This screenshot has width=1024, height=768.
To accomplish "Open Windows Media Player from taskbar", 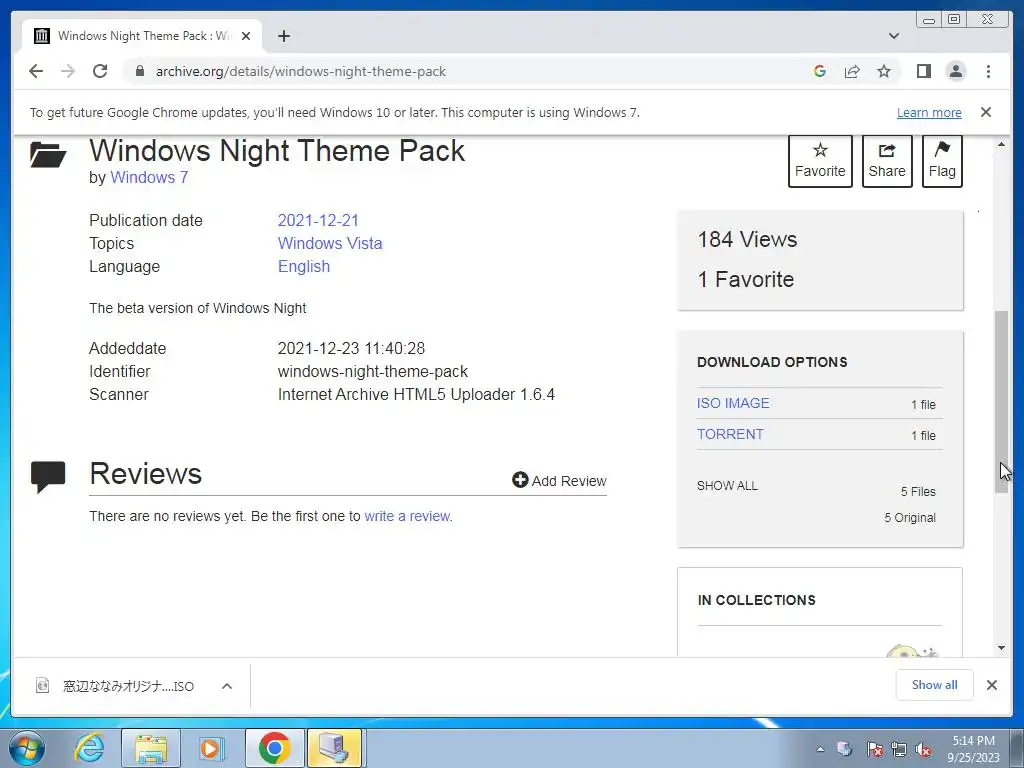I will click(x=211, y=748).
